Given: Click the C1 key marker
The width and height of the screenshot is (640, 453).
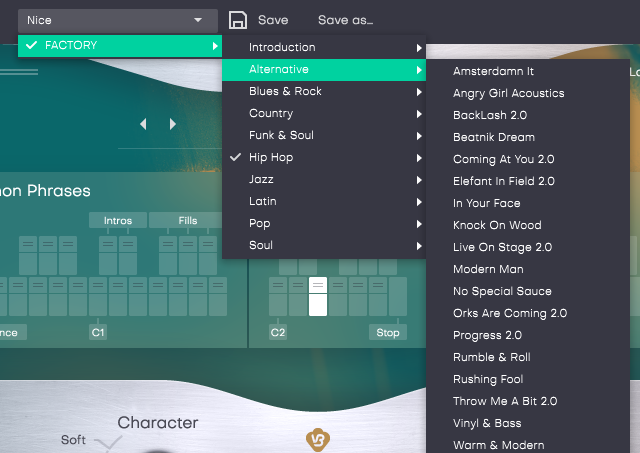Looking at the screenshot, I should pos(98,333).
